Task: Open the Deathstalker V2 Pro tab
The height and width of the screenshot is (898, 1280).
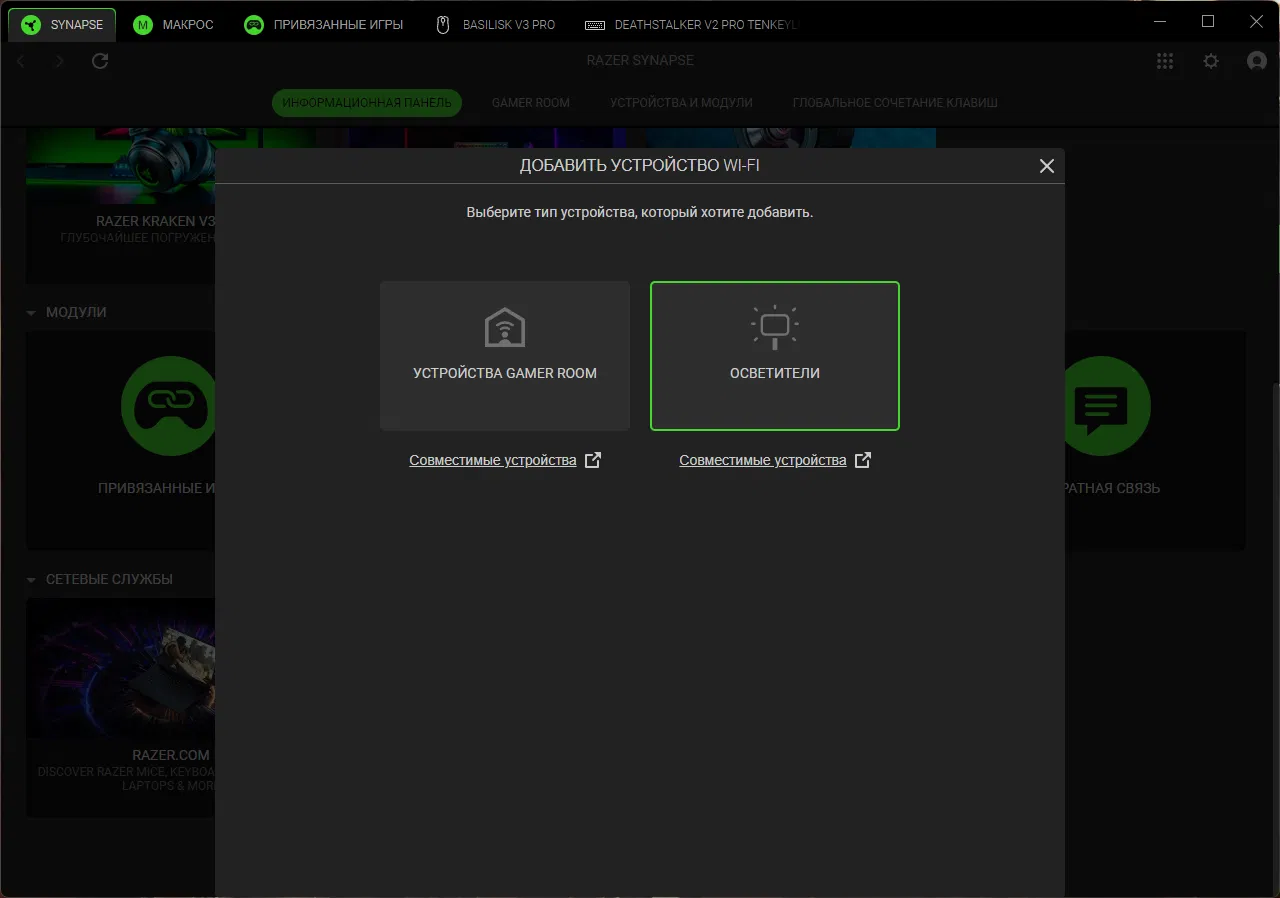Action: (690, 24)
